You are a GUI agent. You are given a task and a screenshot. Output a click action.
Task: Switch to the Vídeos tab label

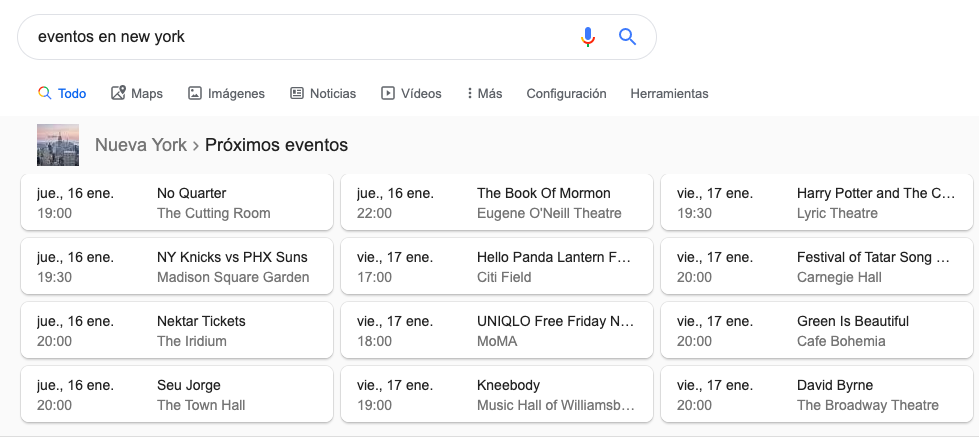pos(421,94)
